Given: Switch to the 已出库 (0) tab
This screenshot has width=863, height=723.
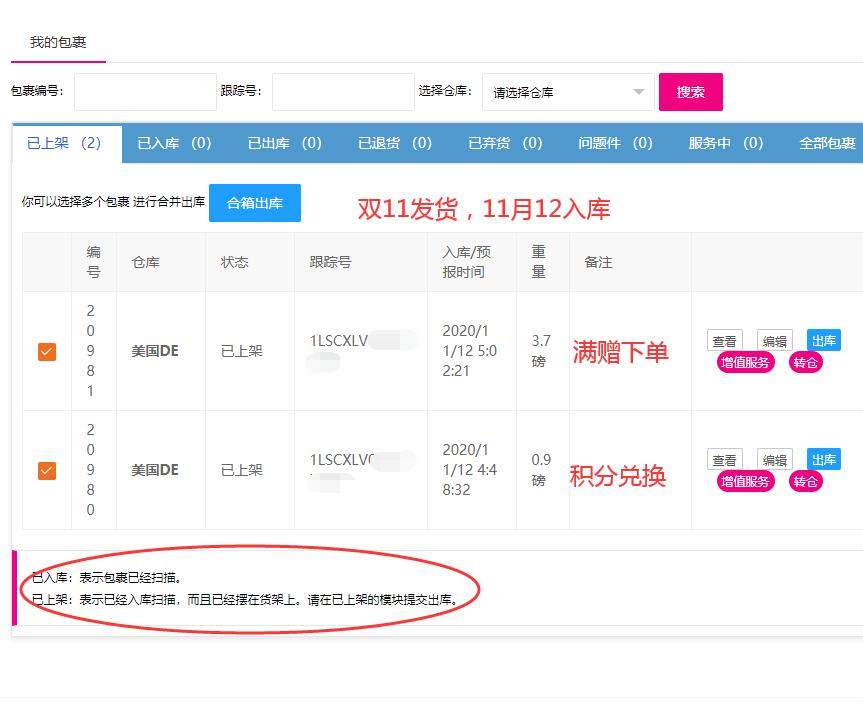Looking at the screenshot, I should (285, 143).
